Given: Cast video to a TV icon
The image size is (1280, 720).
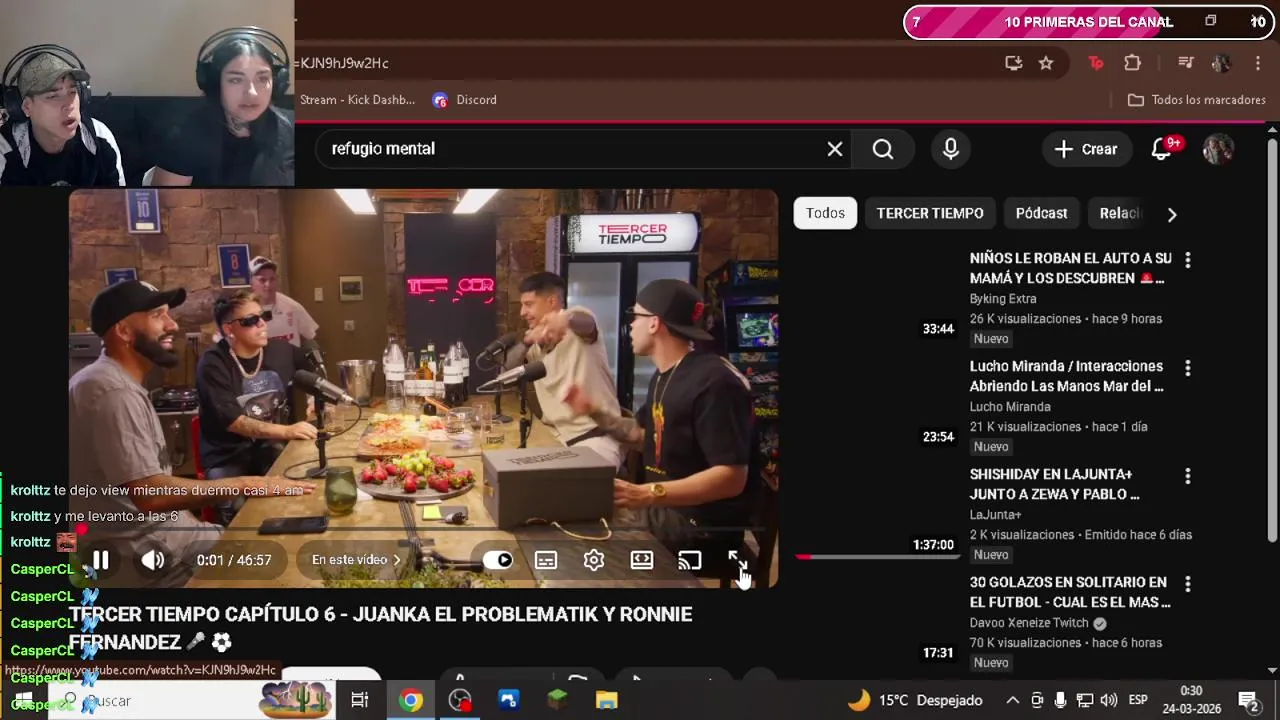Looking at the screenshot, I should point(690,560).
